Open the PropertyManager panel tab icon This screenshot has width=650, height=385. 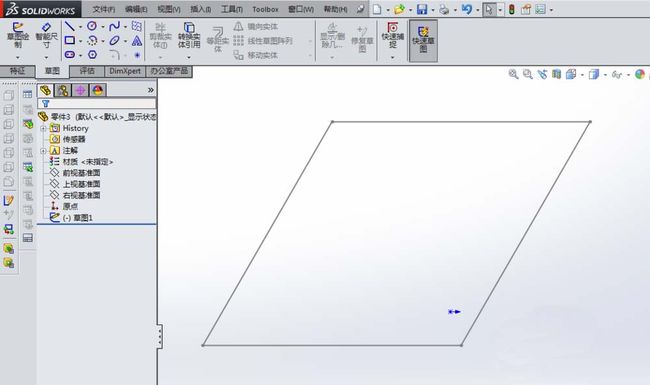point(63,90)
